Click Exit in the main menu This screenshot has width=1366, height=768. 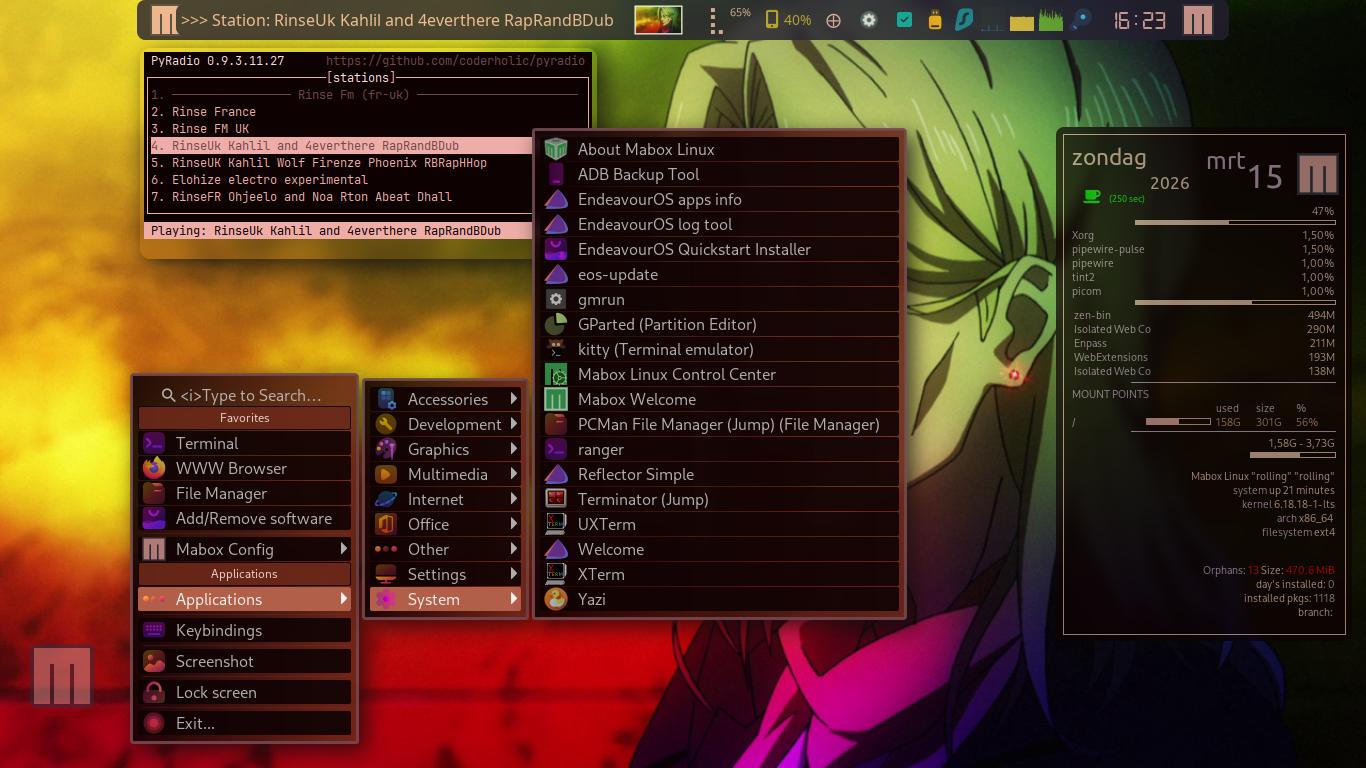pyautogui.click(x=195, y=723)
